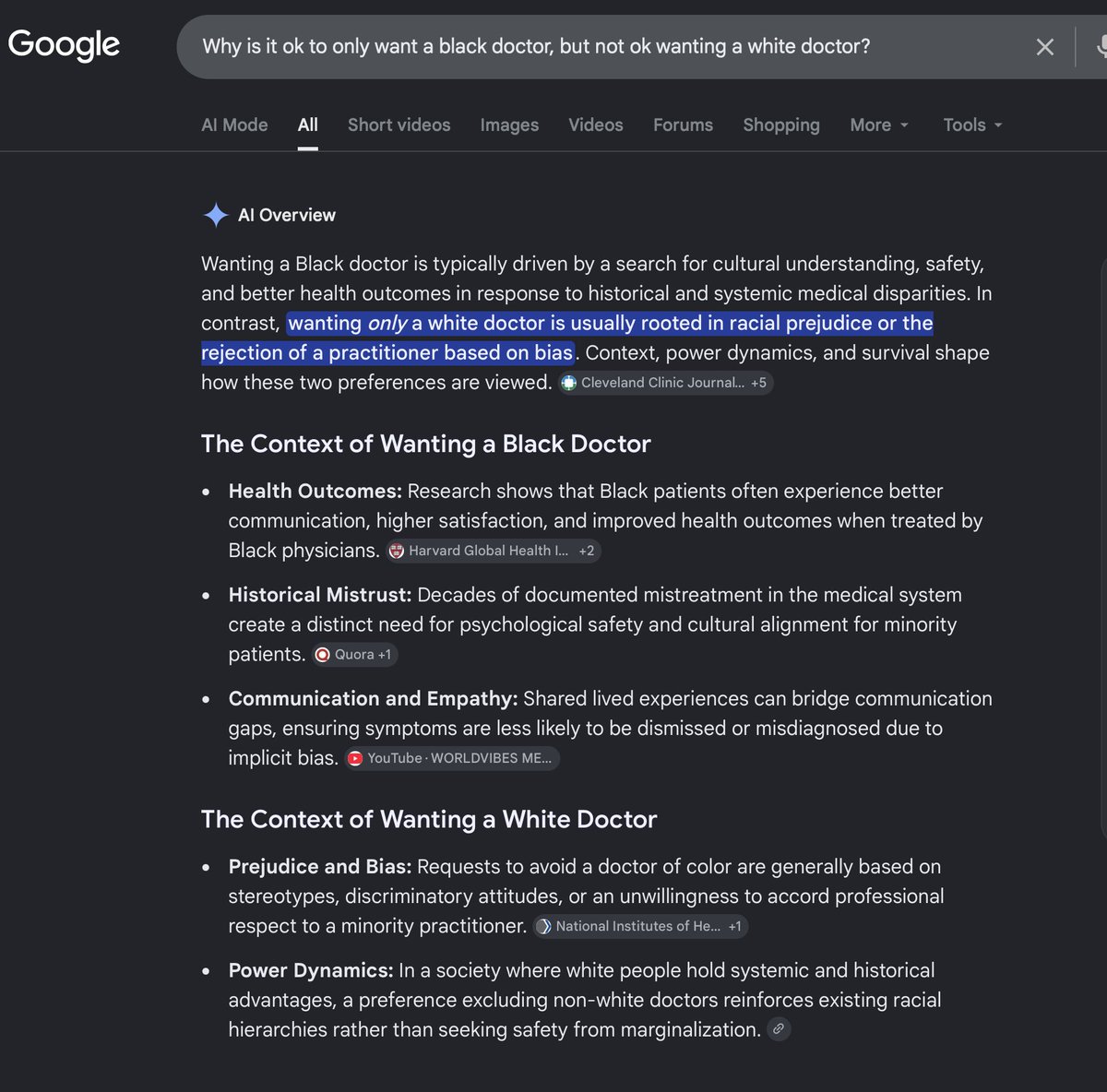The image size is (1107, 1092).
Task: Open the Shopping tab
Action: (x=781, y=125)
